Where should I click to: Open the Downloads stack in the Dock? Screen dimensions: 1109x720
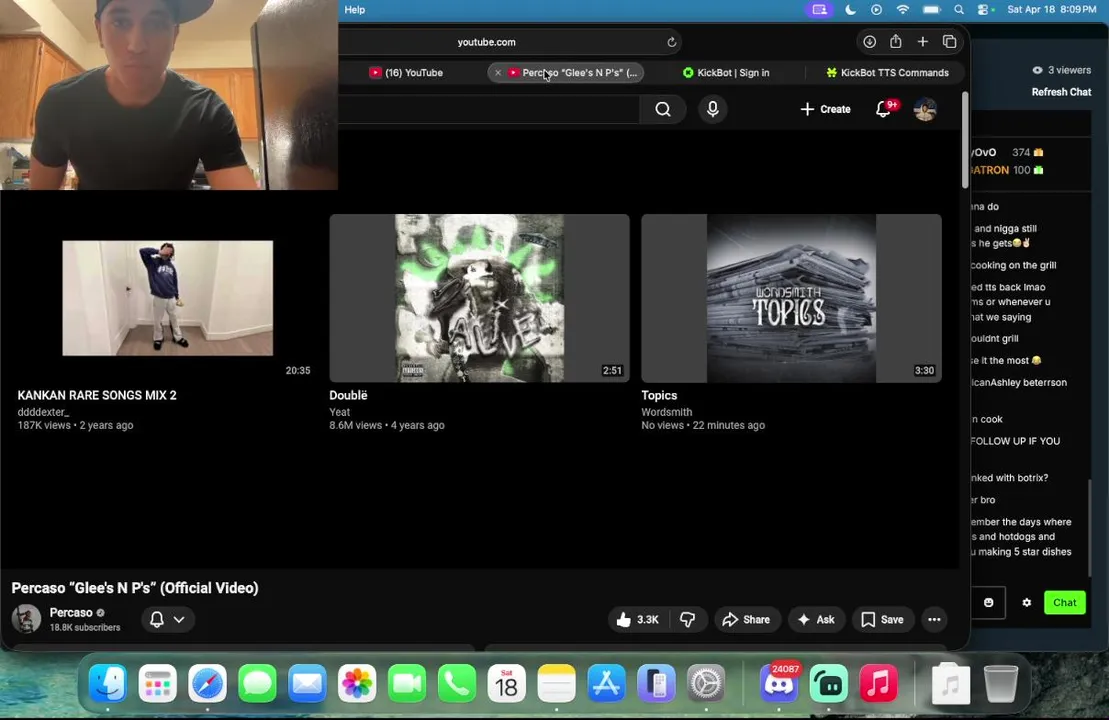(x=950, y=683)
